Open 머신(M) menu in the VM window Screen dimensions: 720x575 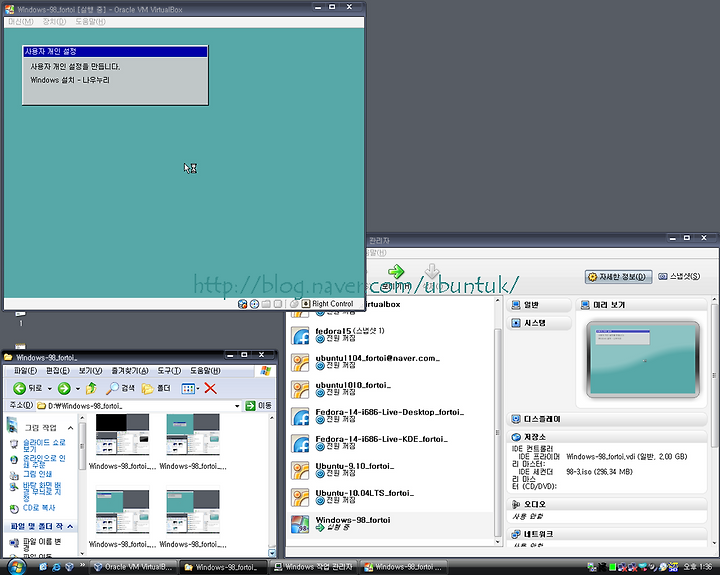tap(21, 22)
